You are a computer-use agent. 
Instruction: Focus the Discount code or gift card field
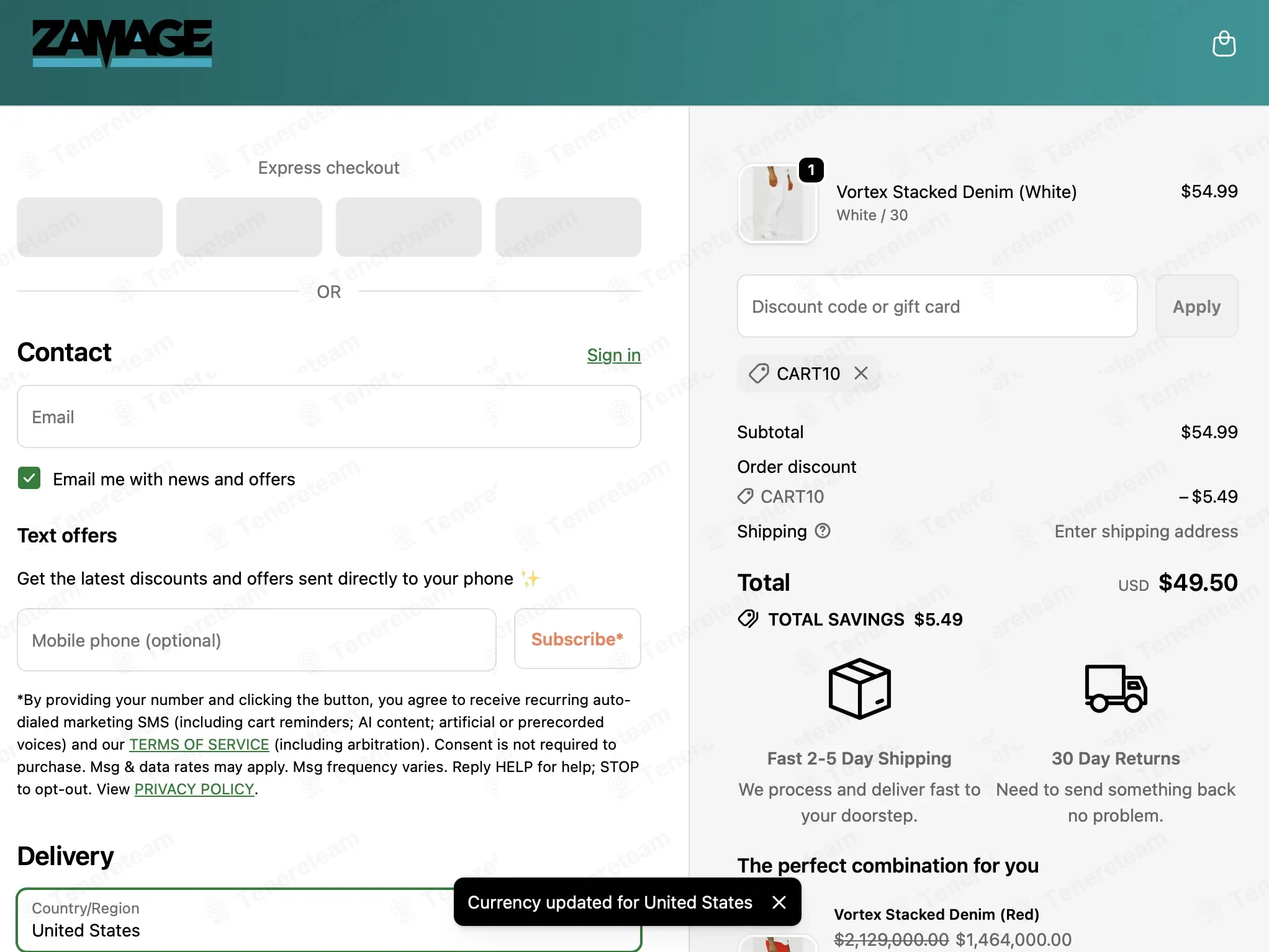[937, 306]
